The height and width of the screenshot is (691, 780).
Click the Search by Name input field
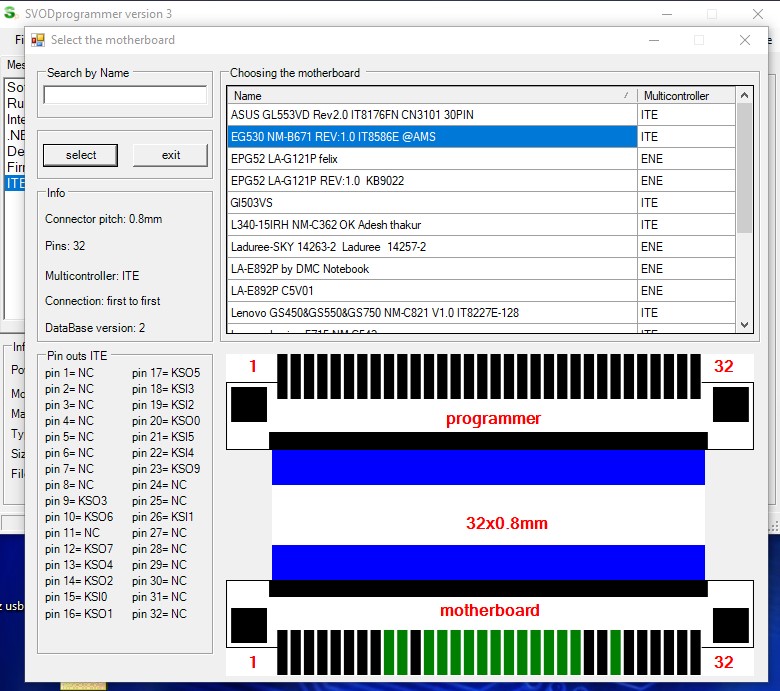(x=125, y=95)
